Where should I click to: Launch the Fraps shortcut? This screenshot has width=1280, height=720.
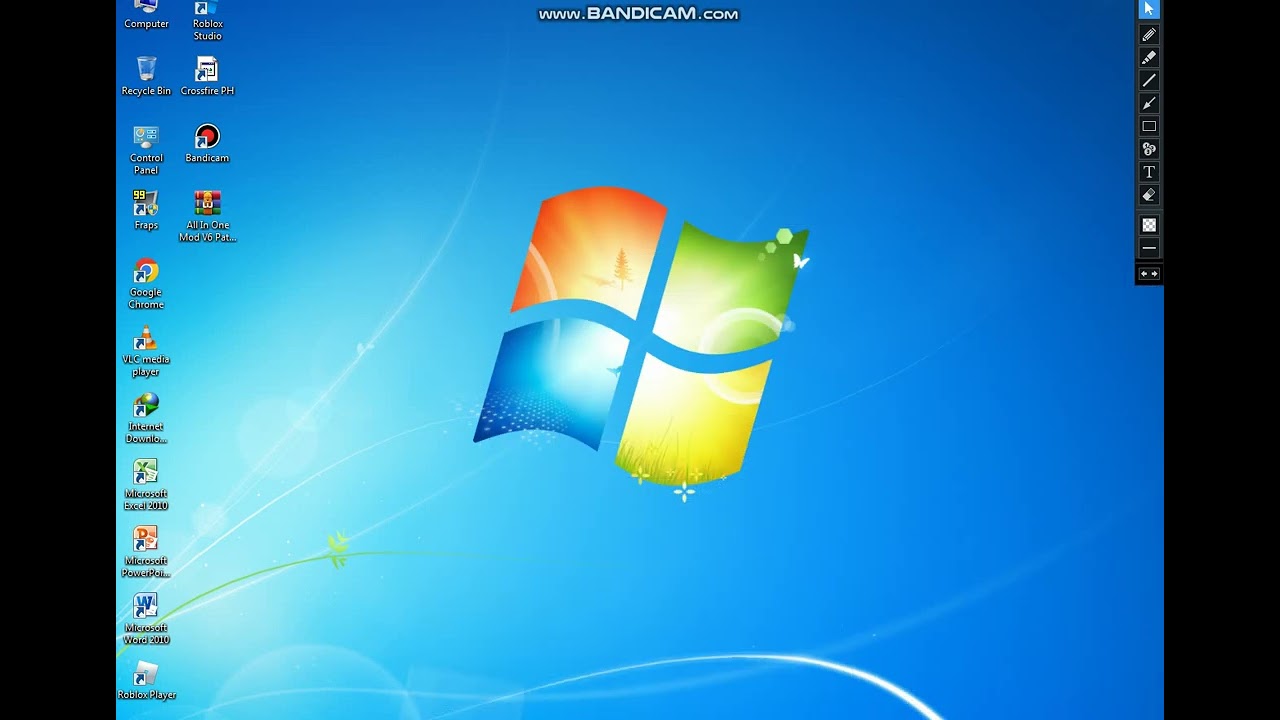point(146,210)
